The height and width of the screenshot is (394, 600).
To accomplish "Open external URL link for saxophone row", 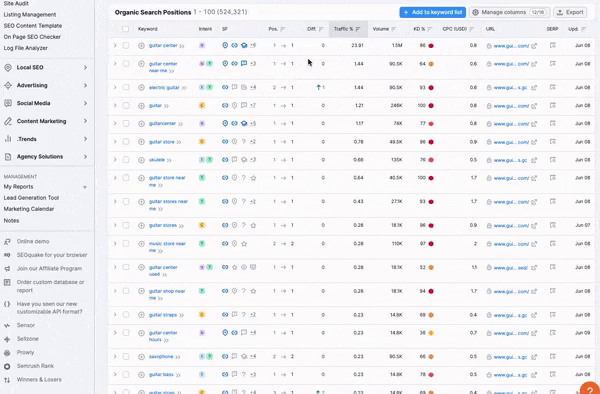I will pyautogui.click(x=534, y=357).
